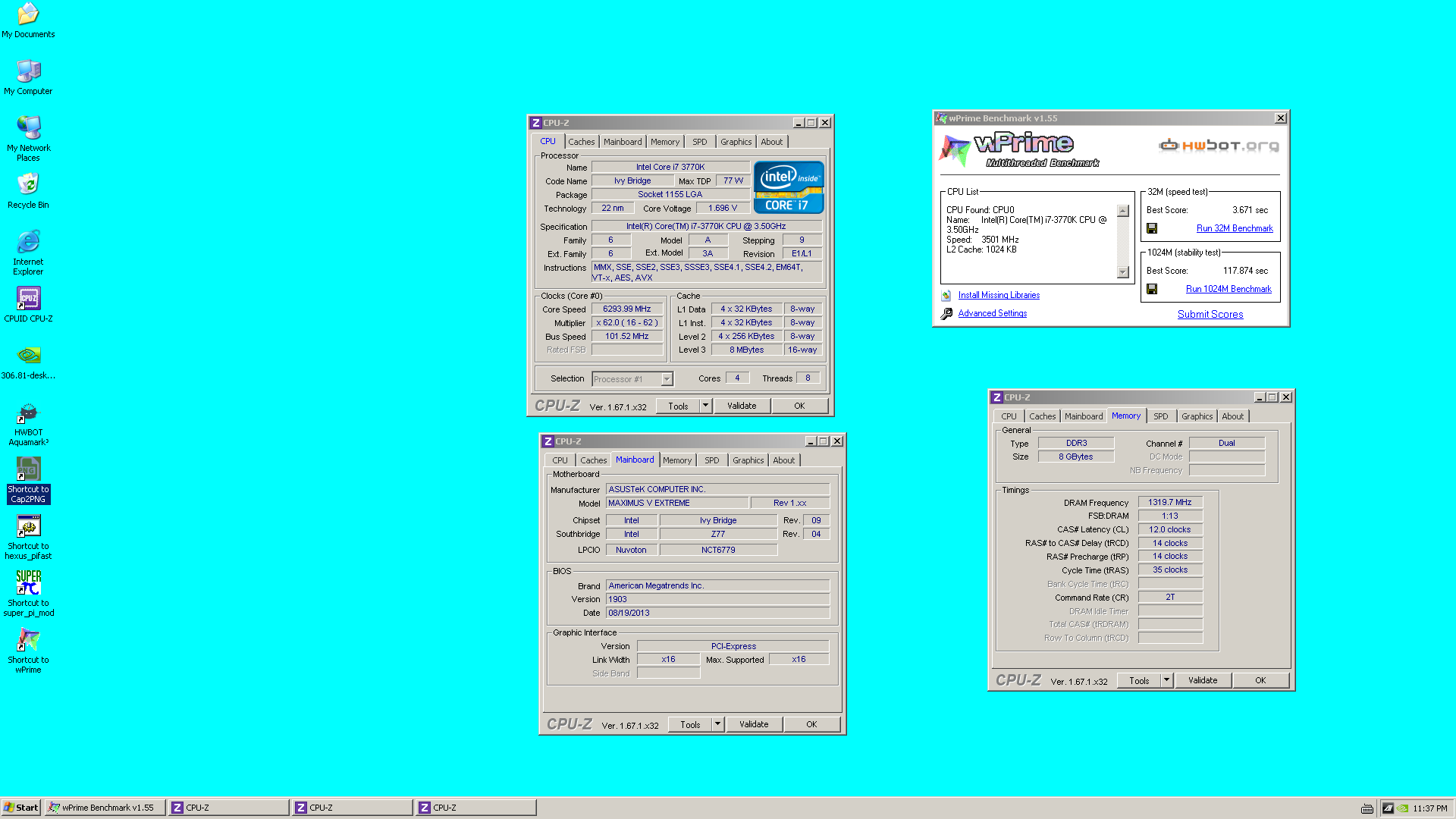Click Validate in the CPU tab window

[742, 406]
